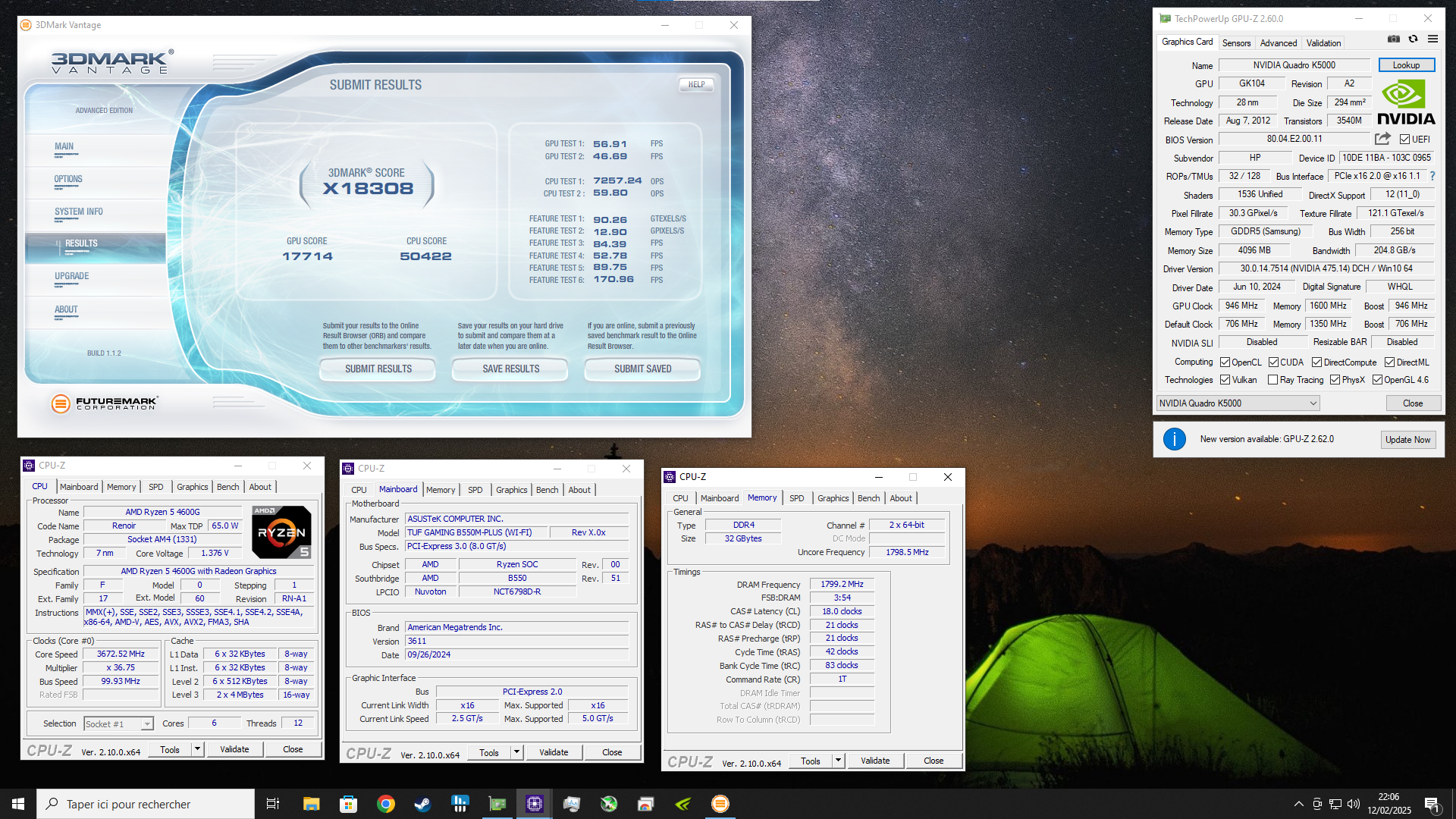Click the NVIDIA logo in GPU-Z

(x=1406, y=102)
